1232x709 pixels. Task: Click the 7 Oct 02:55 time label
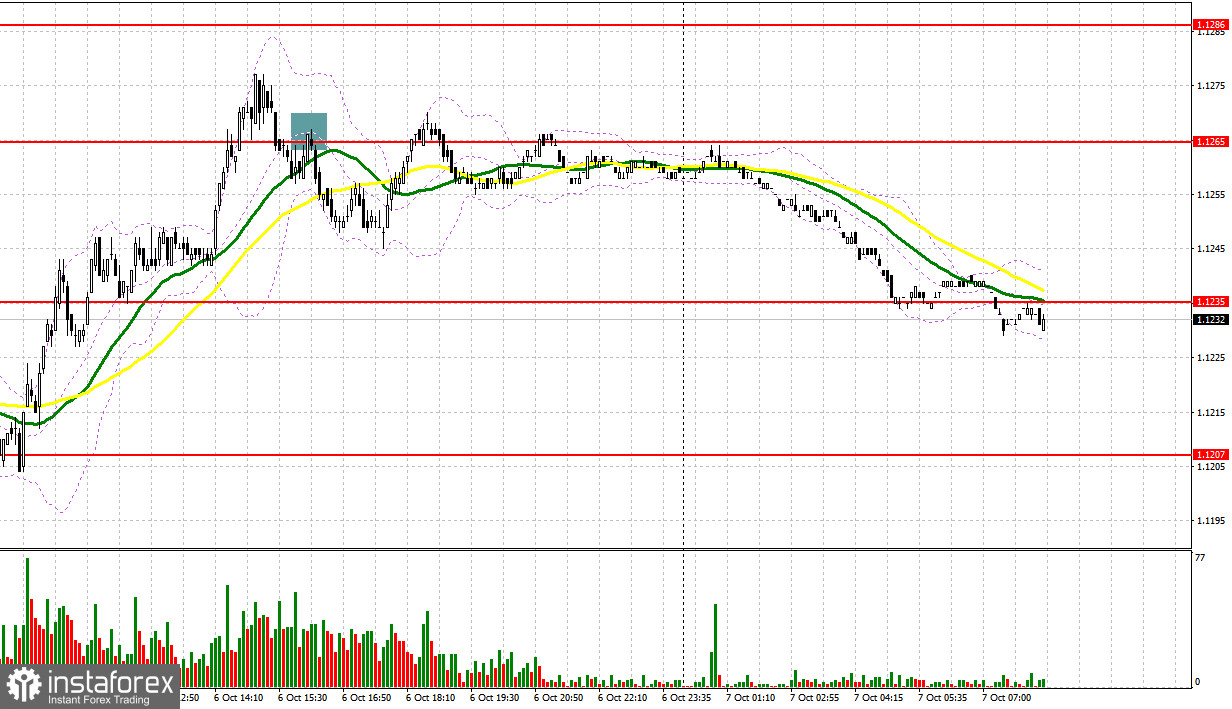point(815,697)
